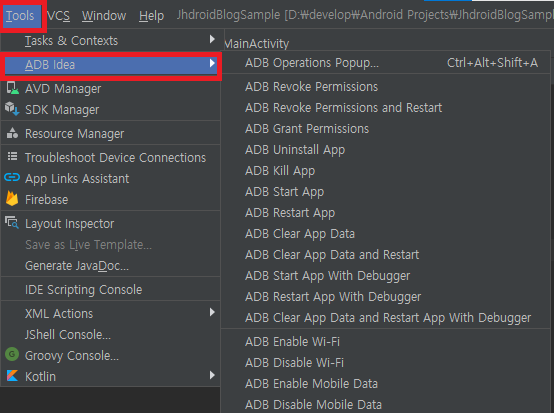The image size is (554, 413).
Task: Open IDE Scripting Console
Action: (111, 290)
